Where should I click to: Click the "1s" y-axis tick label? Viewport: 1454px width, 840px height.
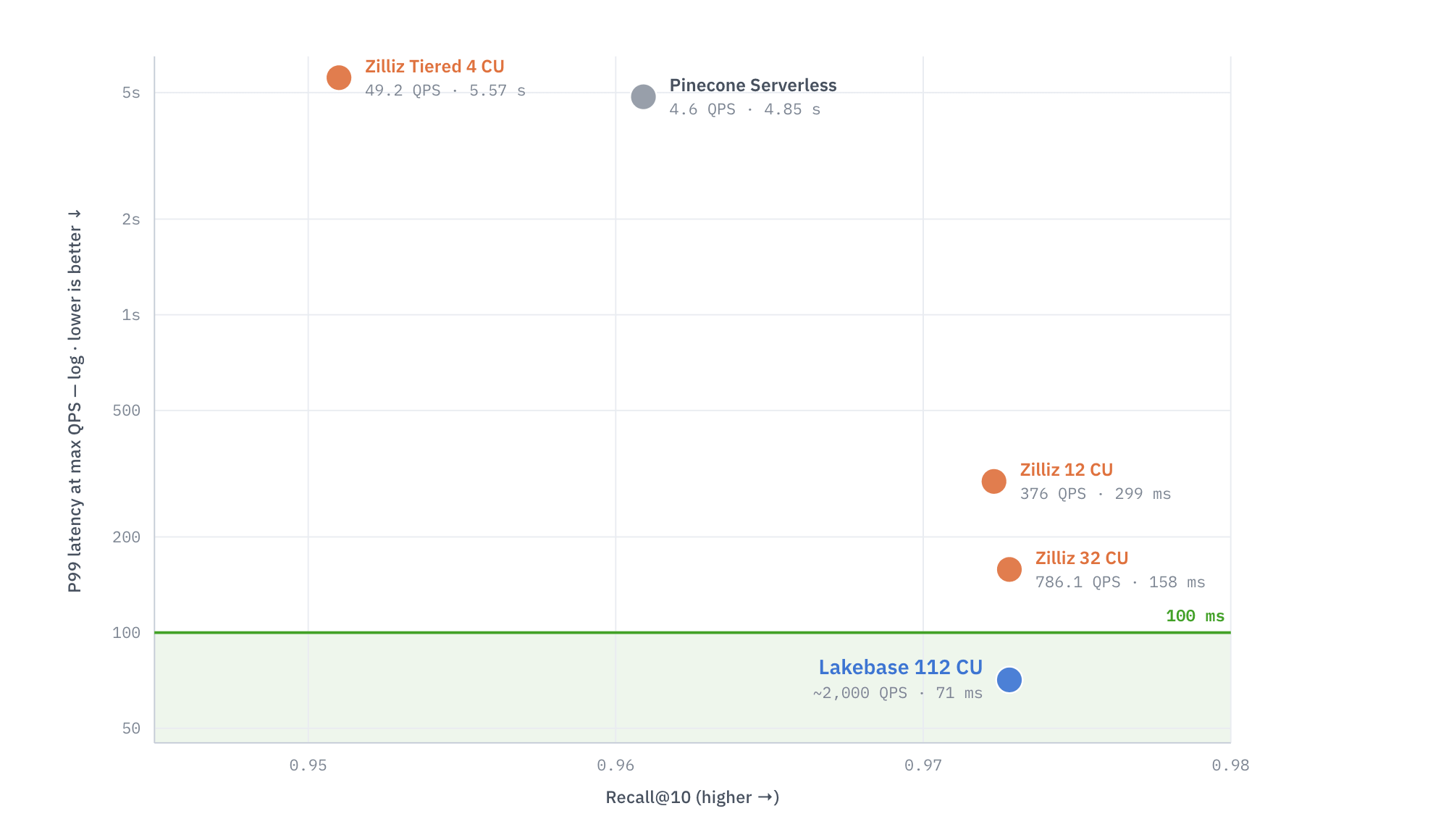(x=131, y=315)
